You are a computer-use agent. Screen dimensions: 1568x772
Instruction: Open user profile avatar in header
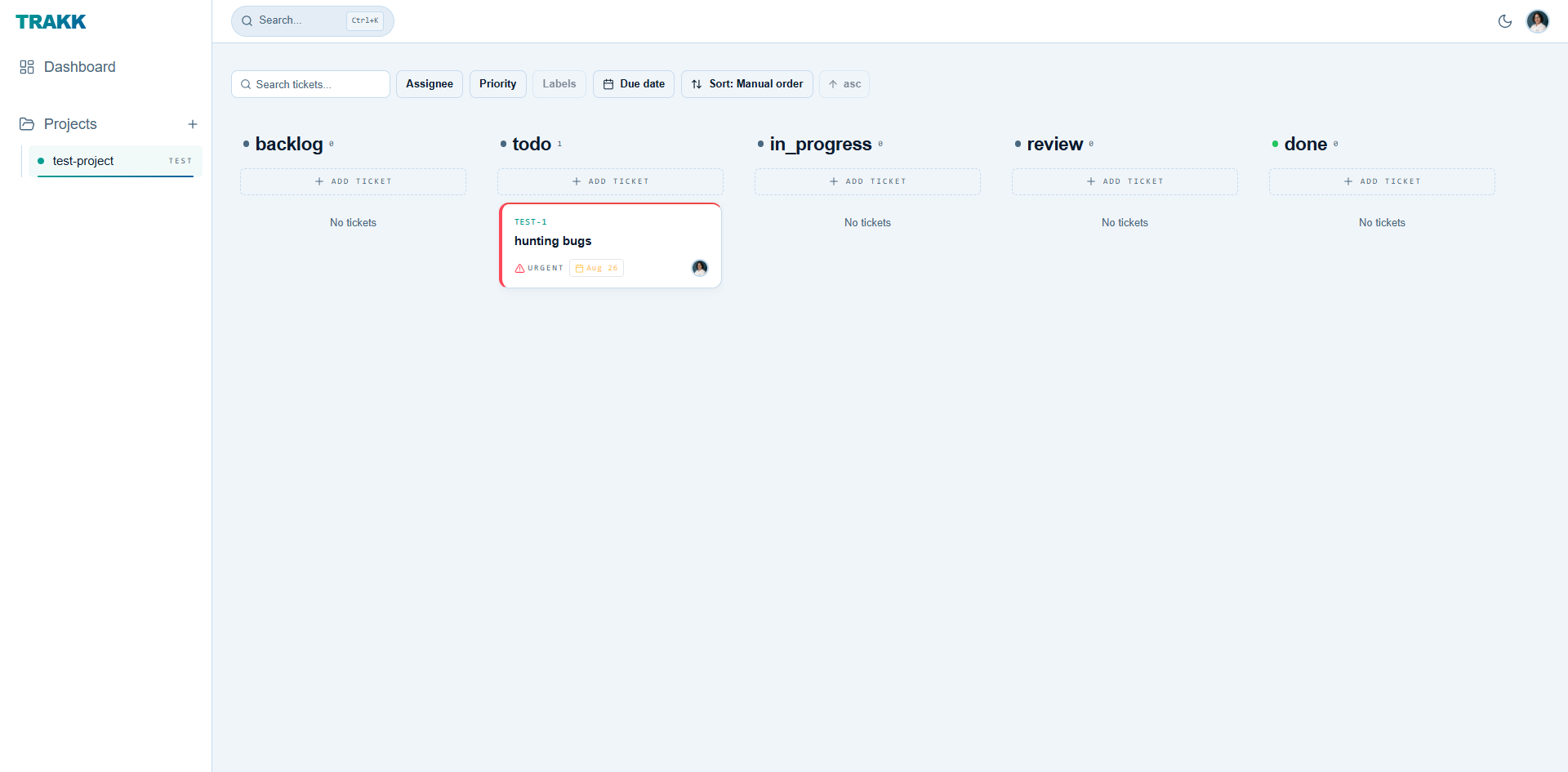1538,21
